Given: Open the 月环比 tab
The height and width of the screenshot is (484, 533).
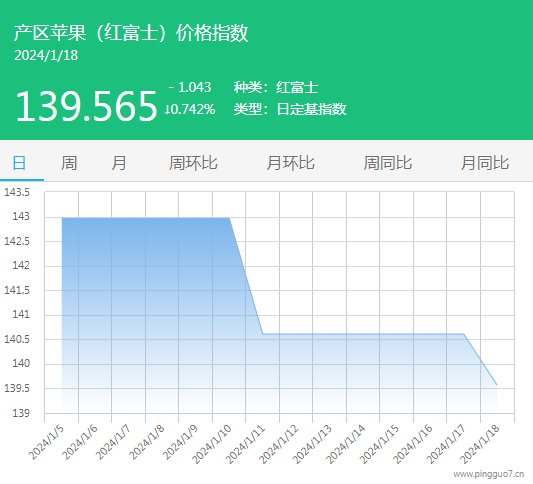Looking at the screenshot, I should tap(290, 163).
